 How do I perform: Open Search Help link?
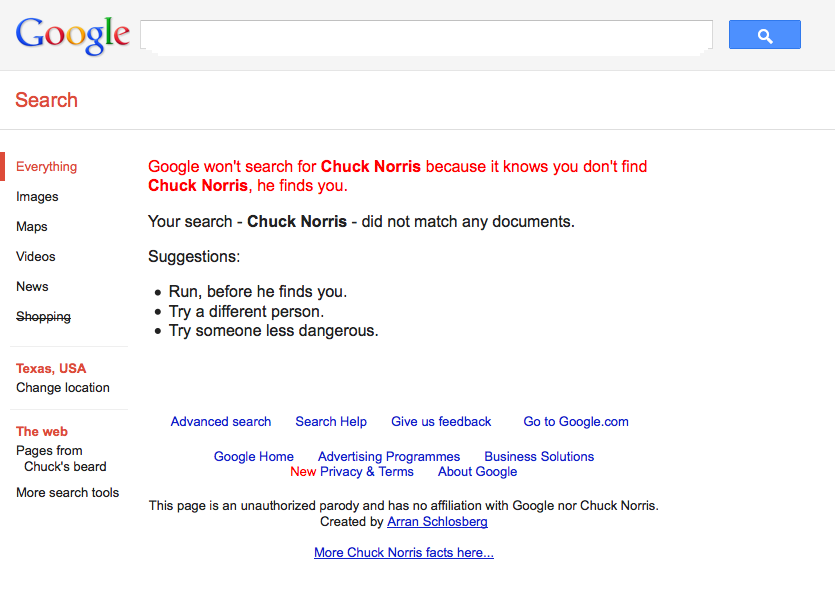[331, 422]
